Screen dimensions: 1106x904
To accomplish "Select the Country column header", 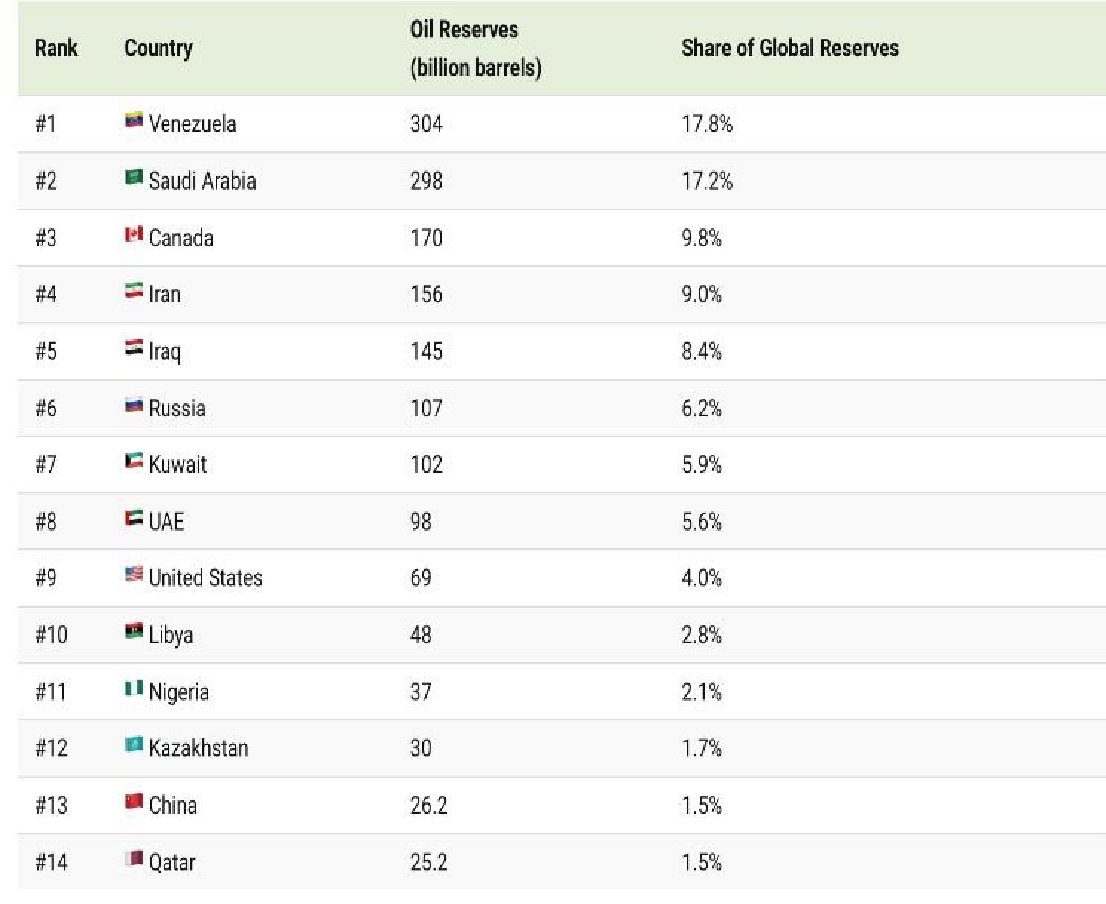I will [x=158, y=48].
